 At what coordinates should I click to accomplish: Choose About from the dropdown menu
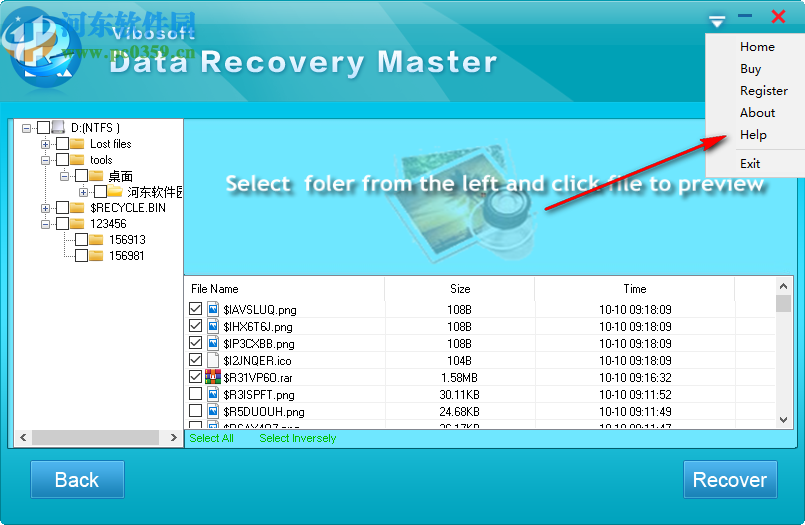757,113
